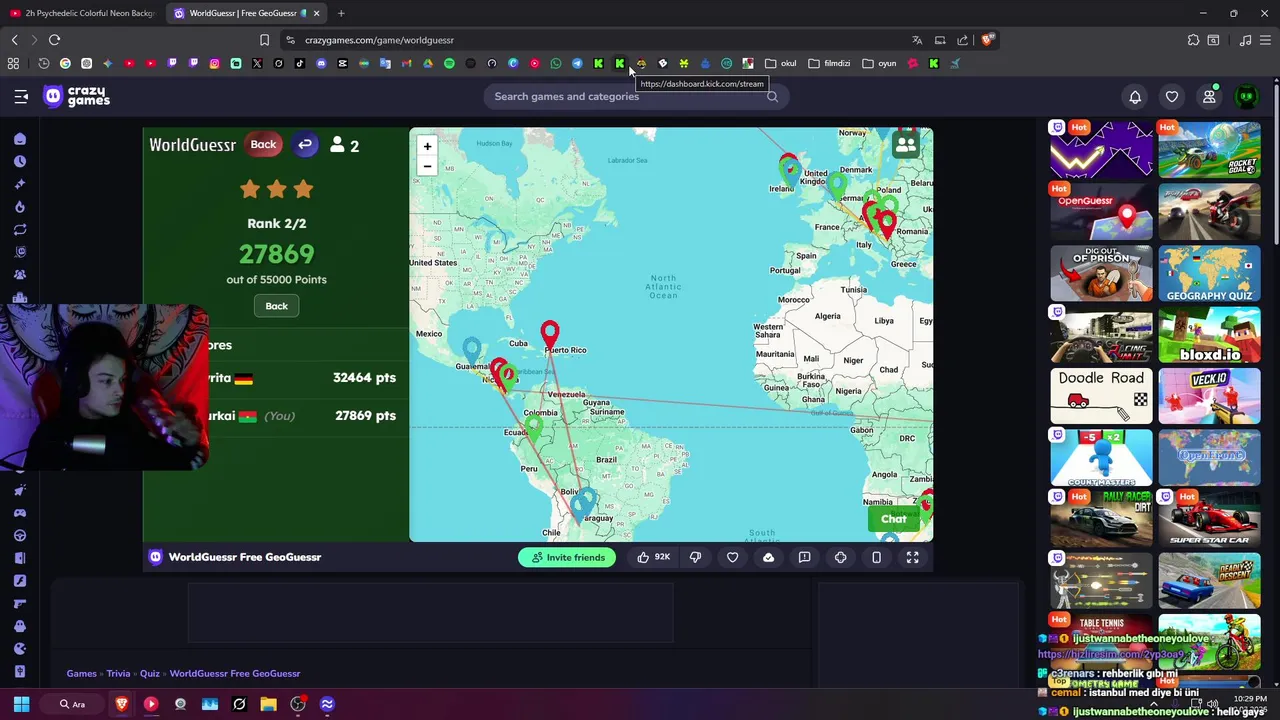The width and height of the screenshot is (1280, 720).
Task: Open Brave main menu hamburger
Action: [1266, 40]
